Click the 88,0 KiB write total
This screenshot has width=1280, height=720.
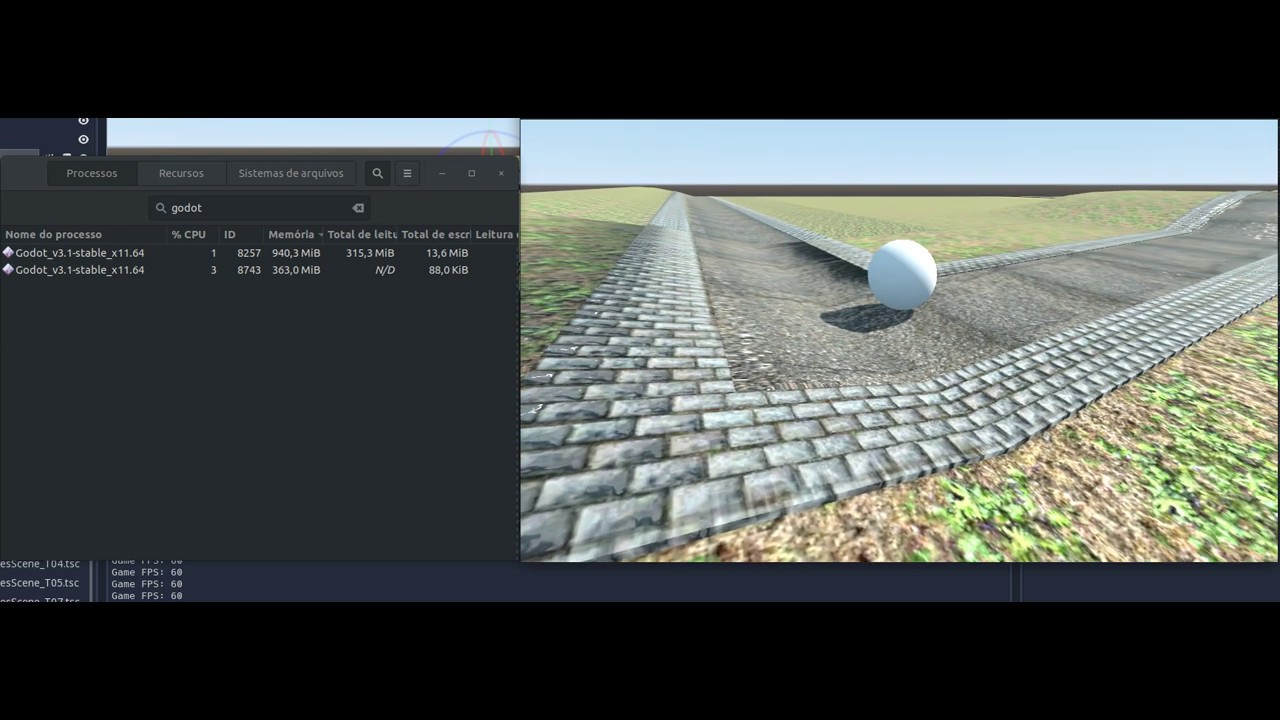448,270
